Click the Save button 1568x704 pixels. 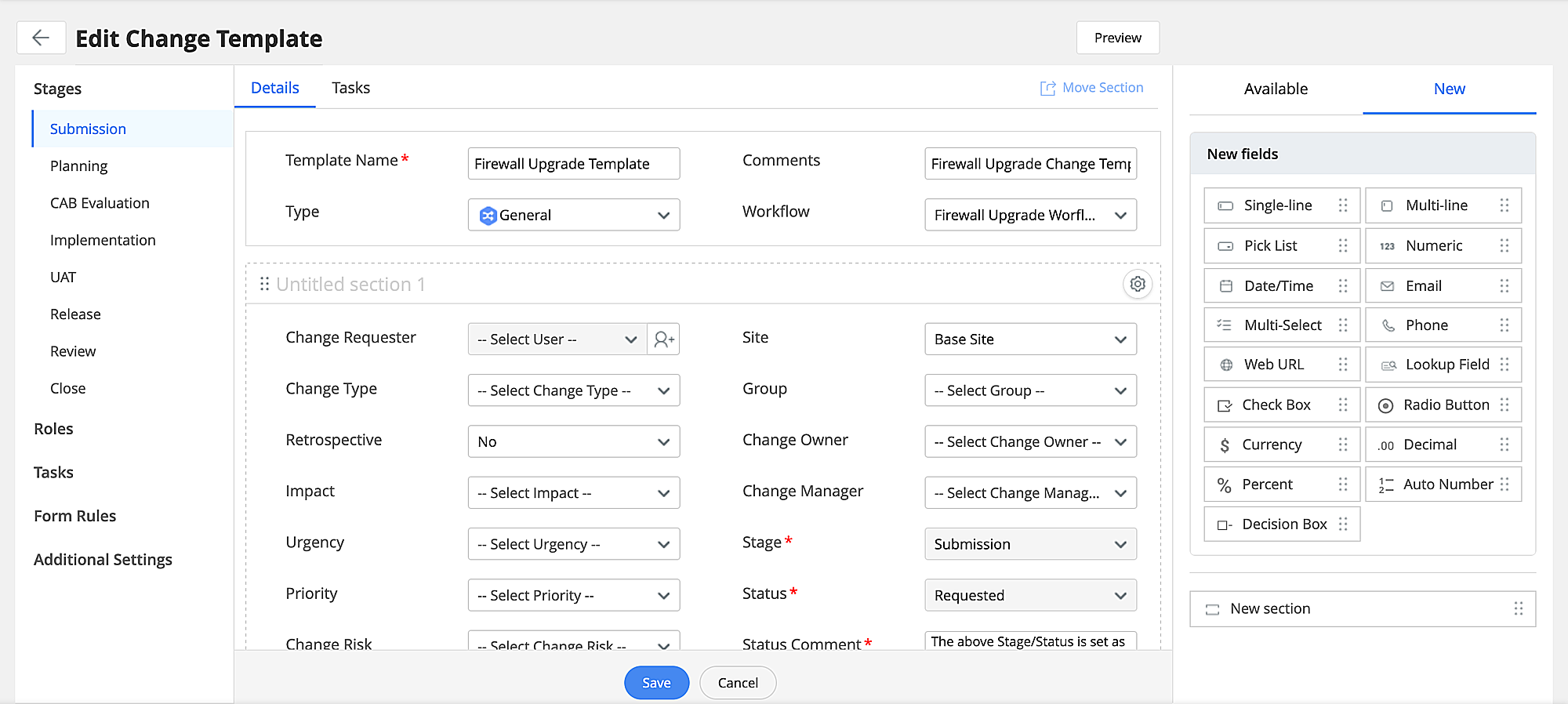tap(656, 683)
